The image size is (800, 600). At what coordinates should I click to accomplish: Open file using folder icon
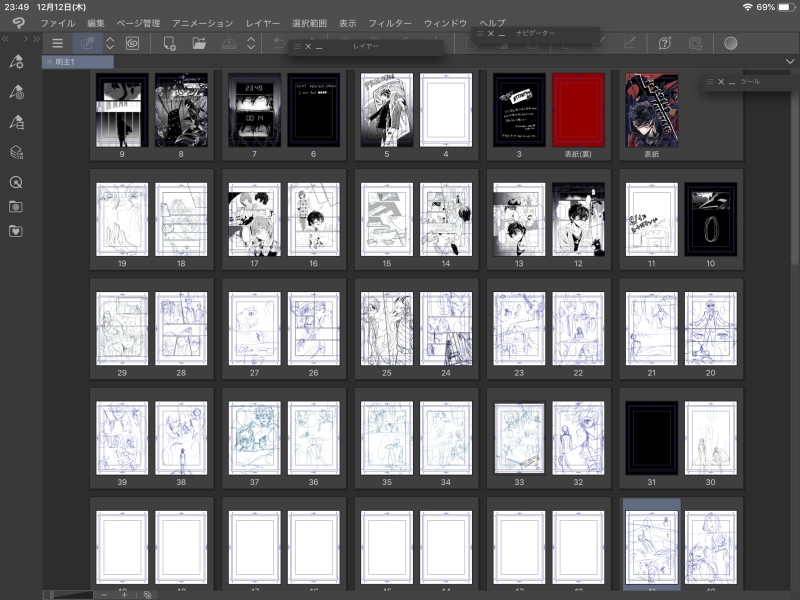click(x=199, y=43)
